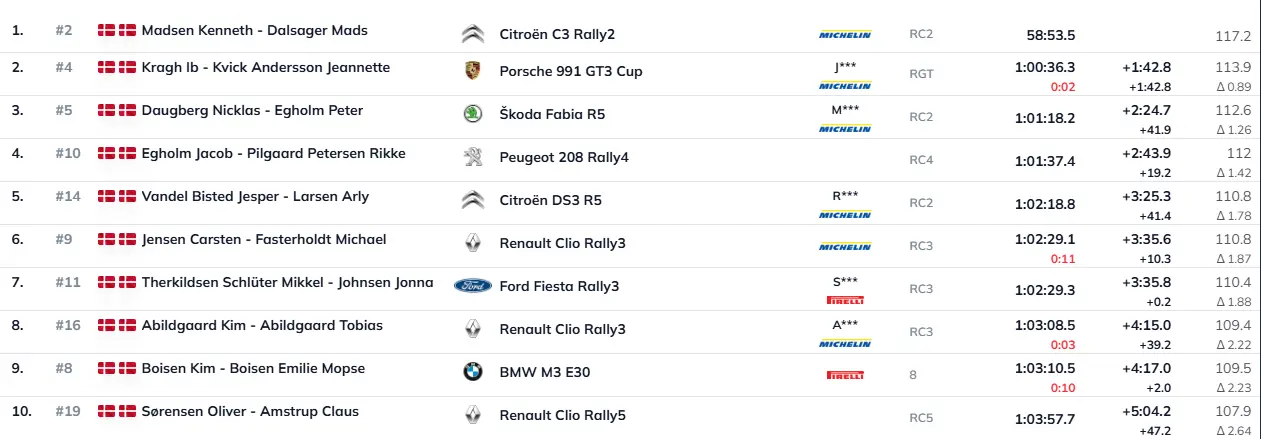Click the red 0:11 penalty for Jensen Carsten
The width and height of the screenshot is (1261, 439).
pyautogui.click(x=1066, y=258)
